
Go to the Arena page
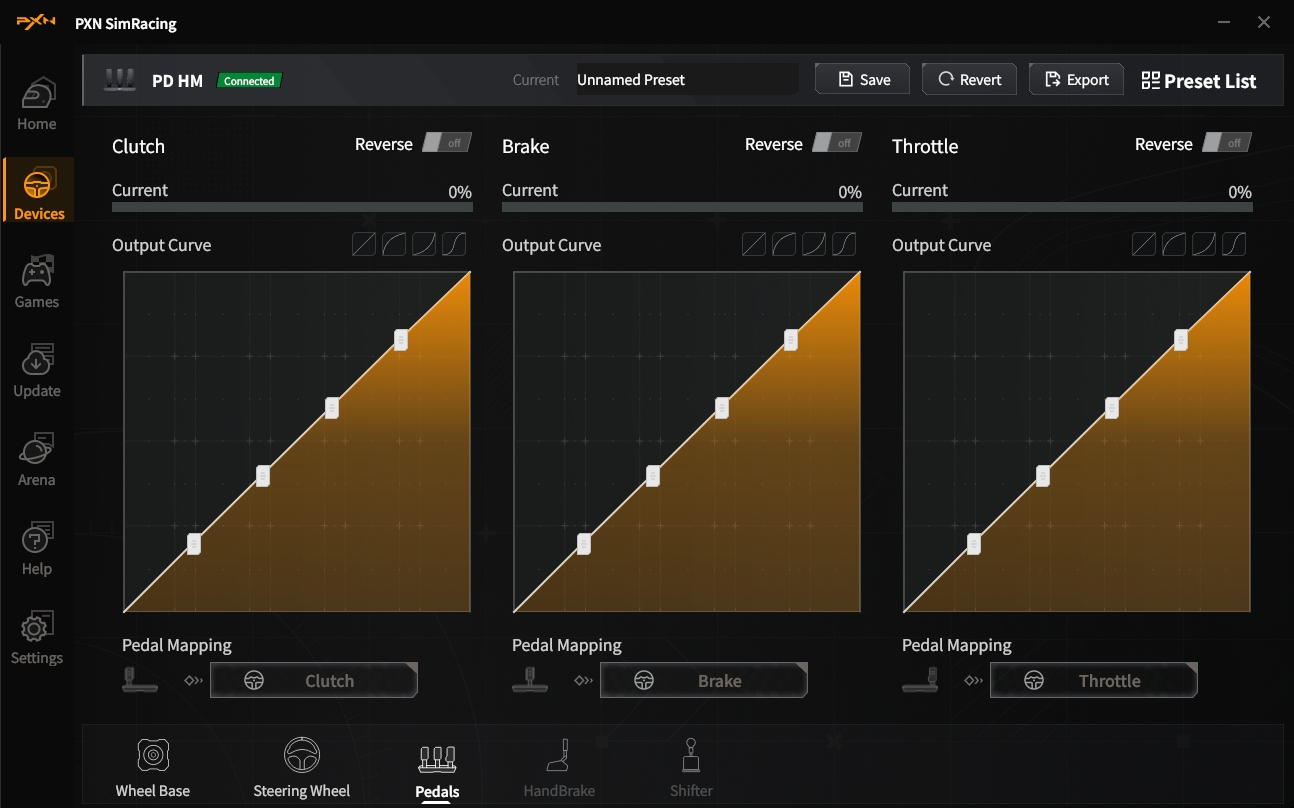coord(37,460)
